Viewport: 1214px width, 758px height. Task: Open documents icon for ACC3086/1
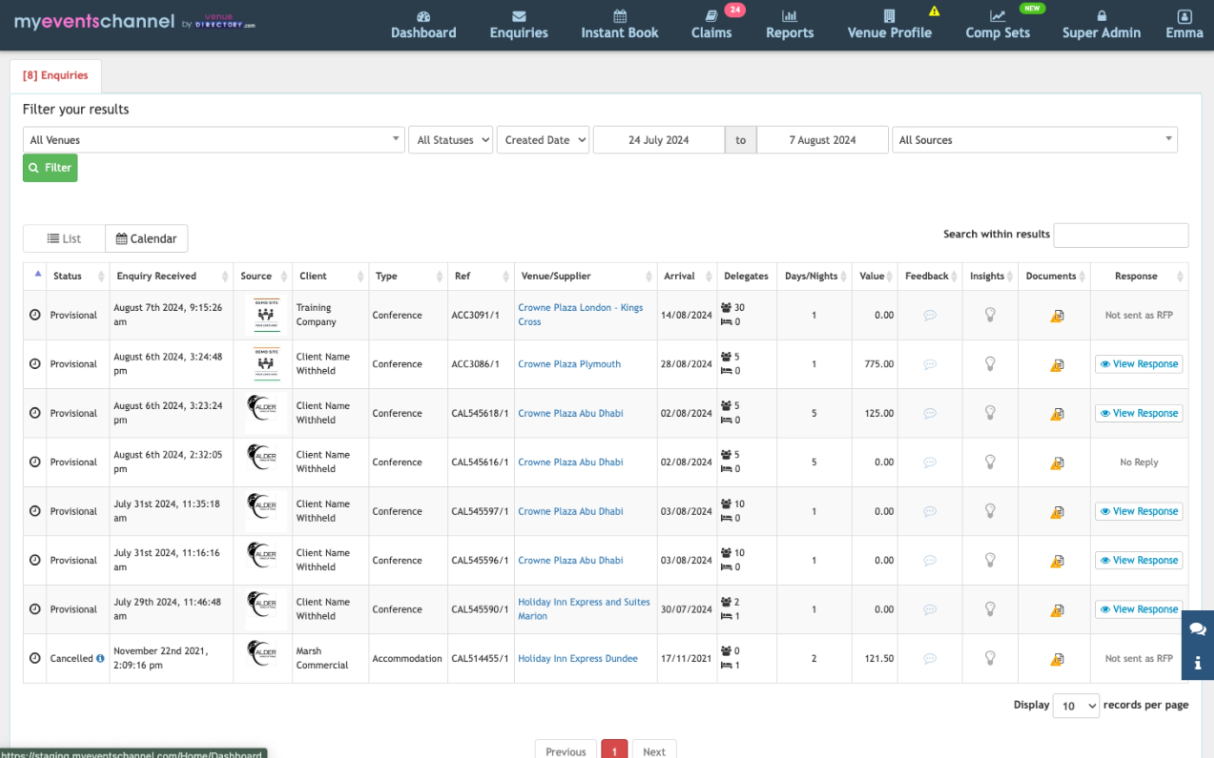click(1057, 365)
